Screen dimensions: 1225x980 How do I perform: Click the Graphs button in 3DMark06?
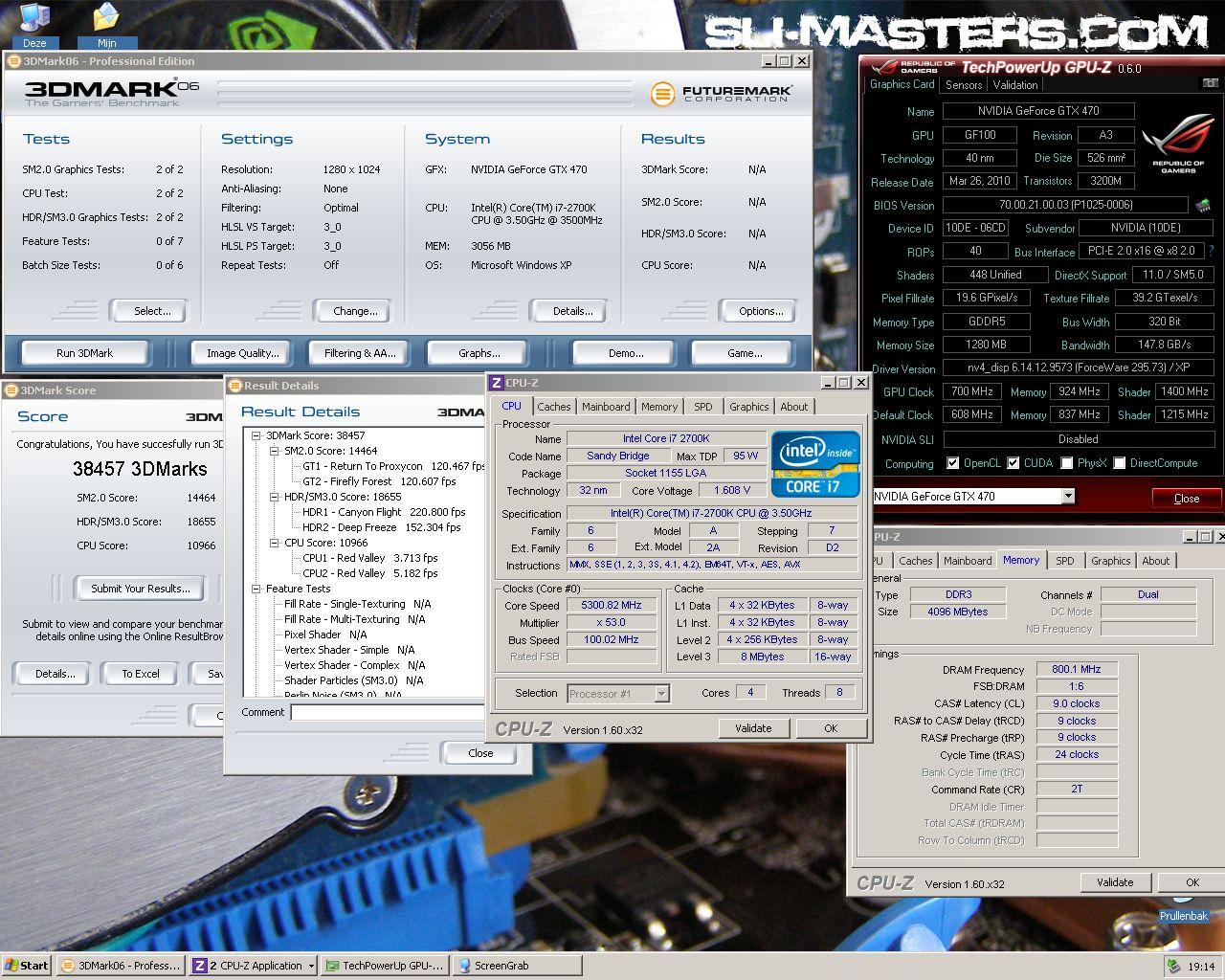(479, 353)
